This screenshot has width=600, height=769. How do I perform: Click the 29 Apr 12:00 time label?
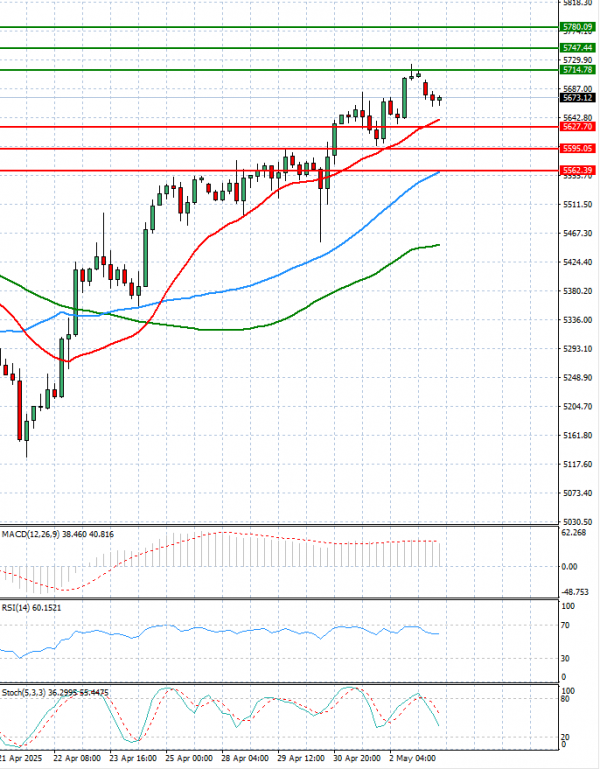(301, 758)
